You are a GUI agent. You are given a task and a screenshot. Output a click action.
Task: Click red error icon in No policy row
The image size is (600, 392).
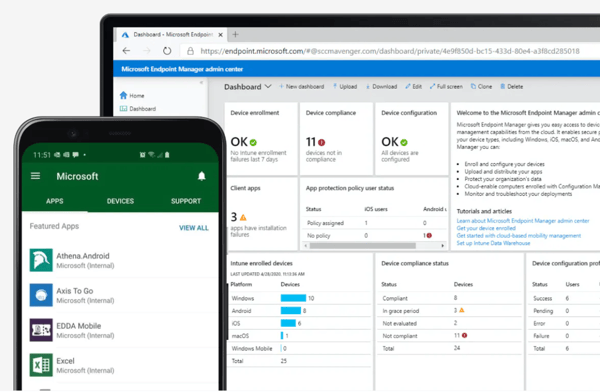pos(429,235)
